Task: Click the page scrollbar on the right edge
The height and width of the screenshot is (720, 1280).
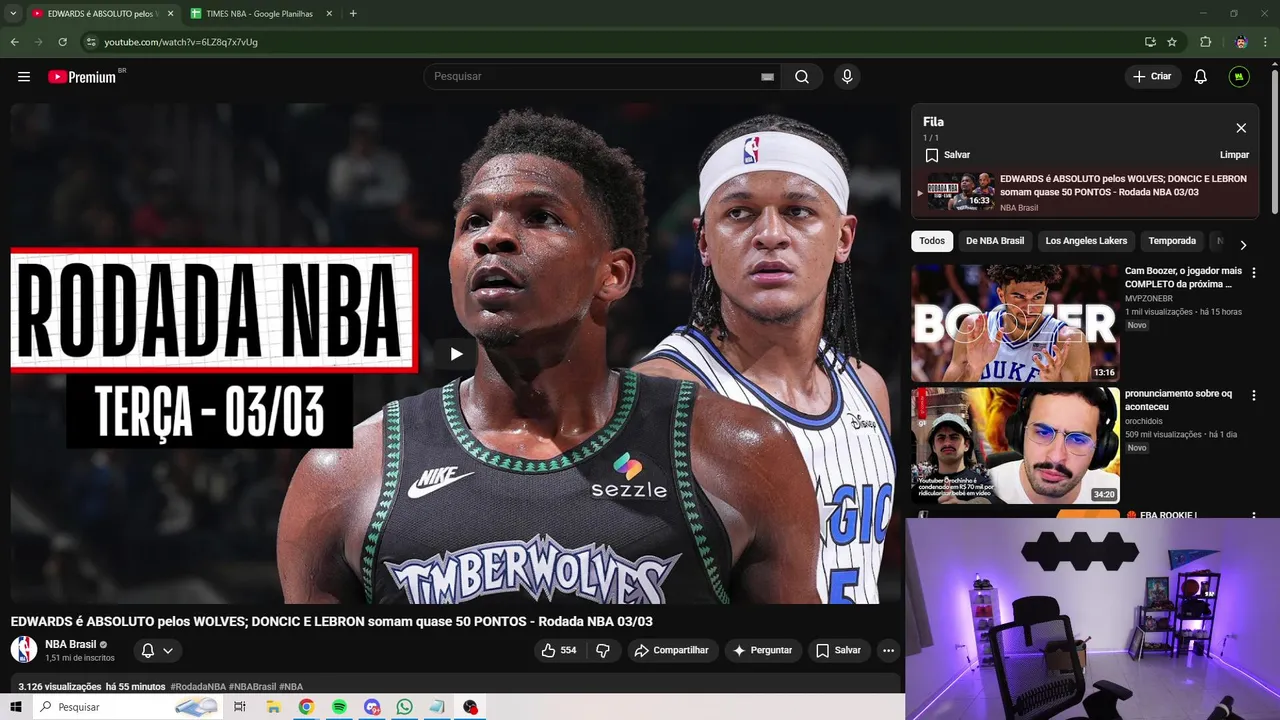Action: coord(1274,140)
